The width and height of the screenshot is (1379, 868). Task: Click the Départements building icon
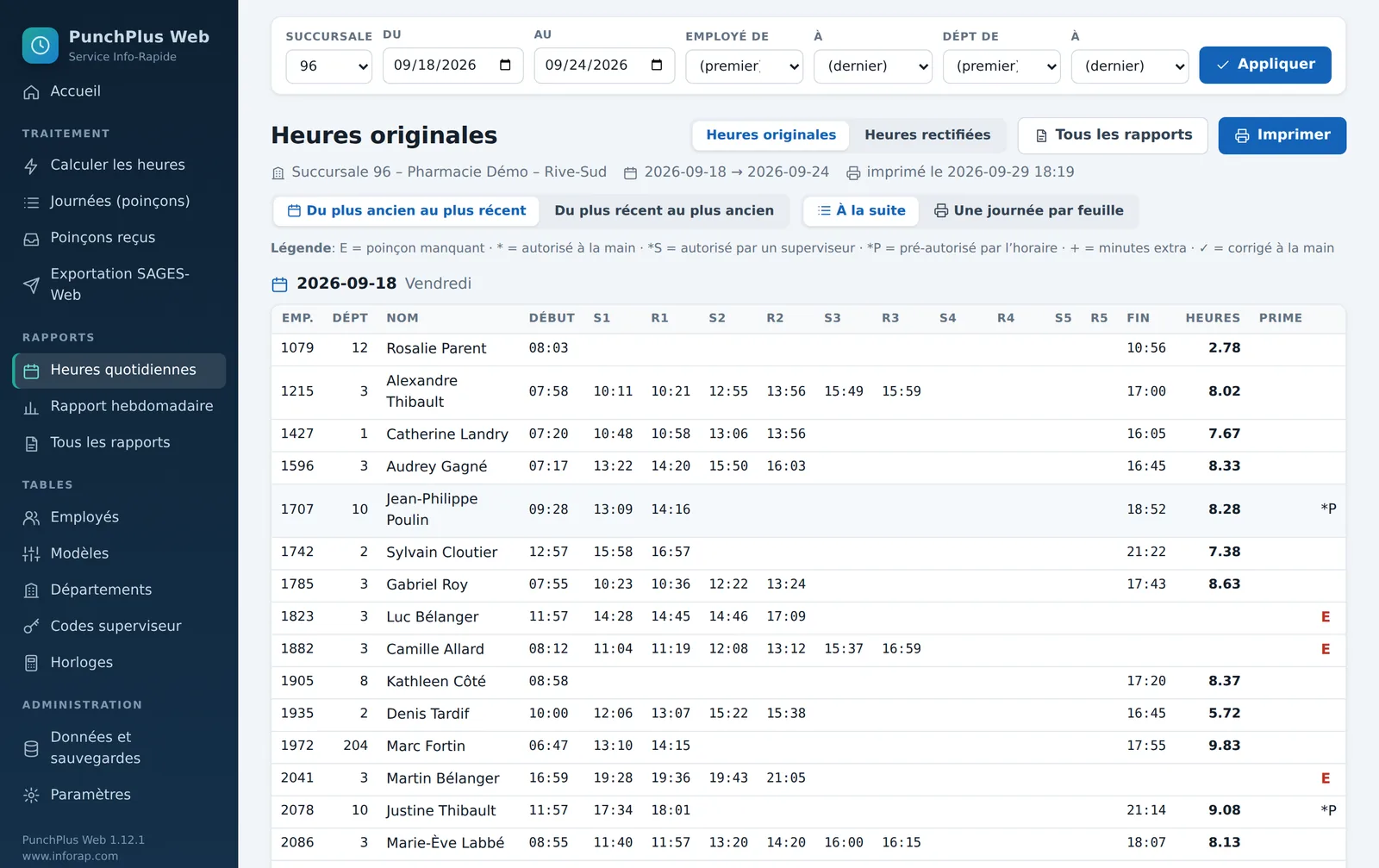[31, 590]
